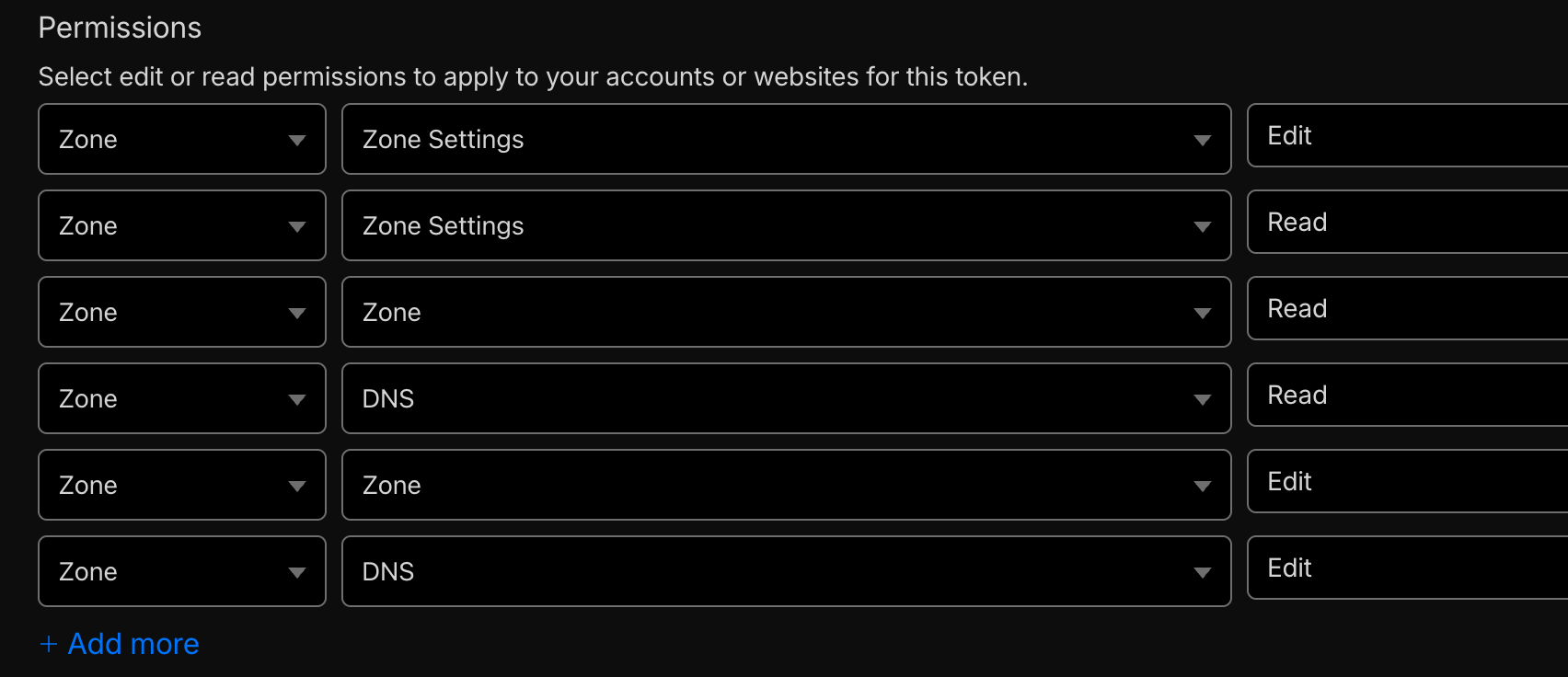
Task: Open DNS permission dropdown paired with Edit
Action: 786,571
